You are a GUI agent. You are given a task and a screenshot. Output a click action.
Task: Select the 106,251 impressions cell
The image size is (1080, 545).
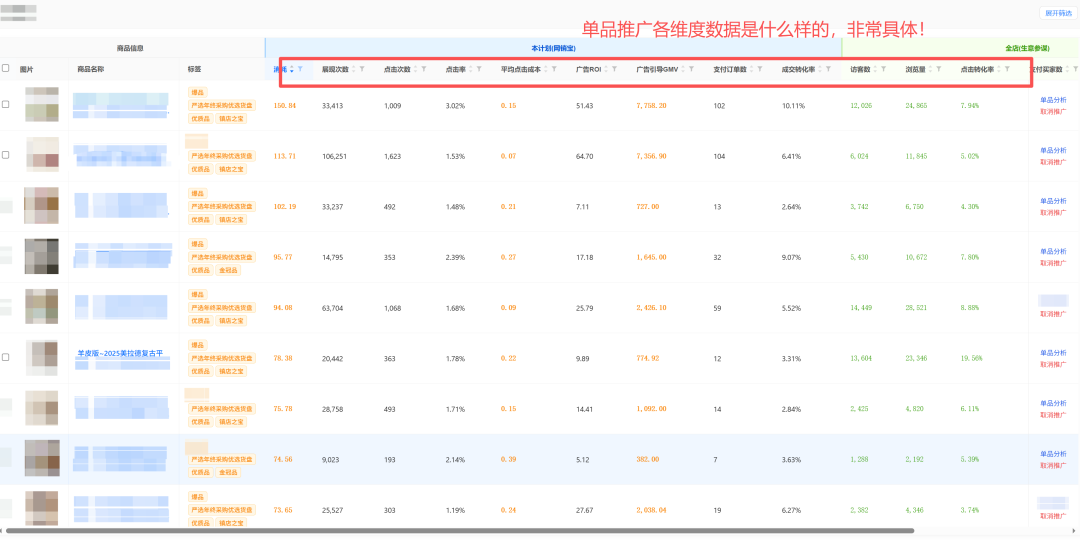point(334,156)
